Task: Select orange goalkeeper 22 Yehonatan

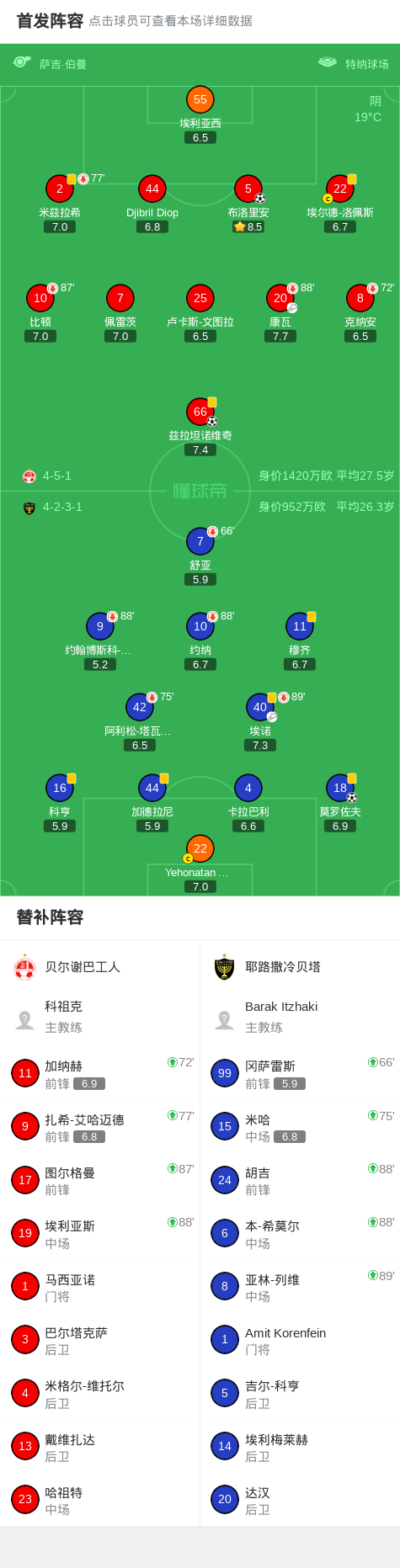Action: tap(200, 848)
